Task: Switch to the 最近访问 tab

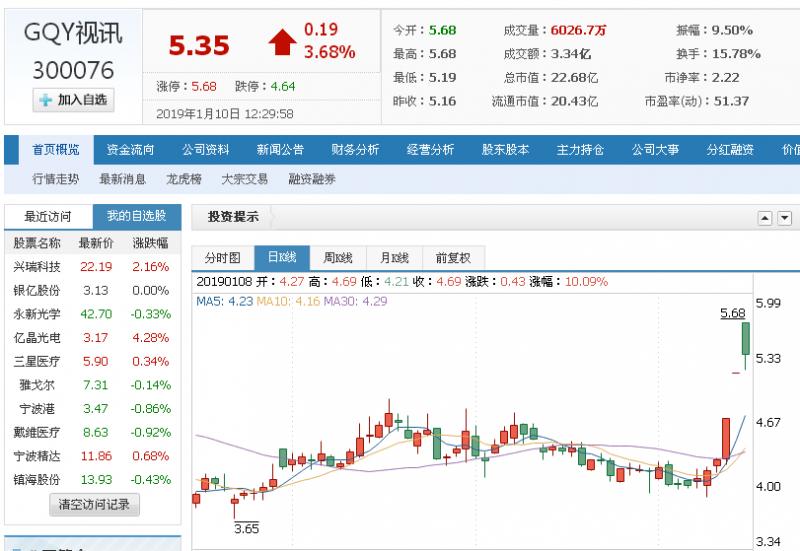Action: [48, 217]
